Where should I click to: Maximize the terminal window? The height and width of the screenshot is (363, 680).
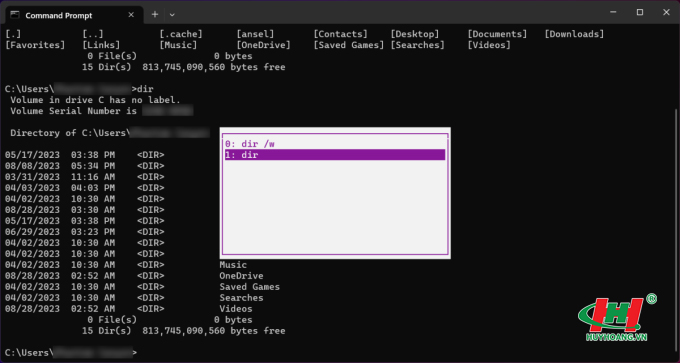tap(640, 13)
